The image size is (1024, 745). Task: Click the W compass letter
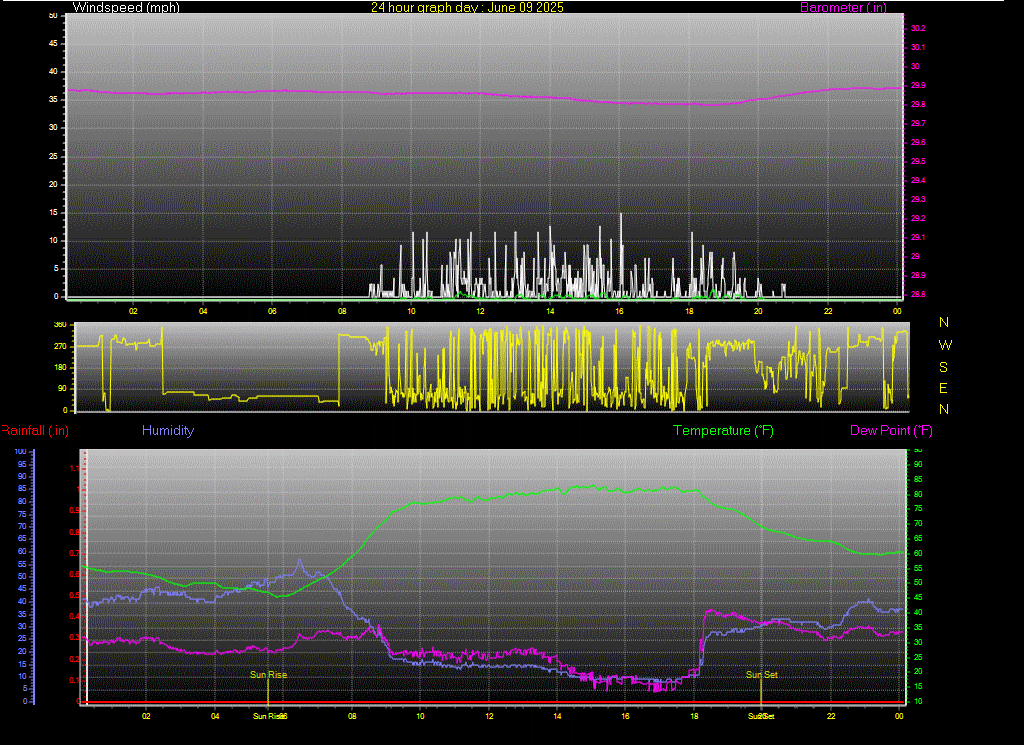945,345
